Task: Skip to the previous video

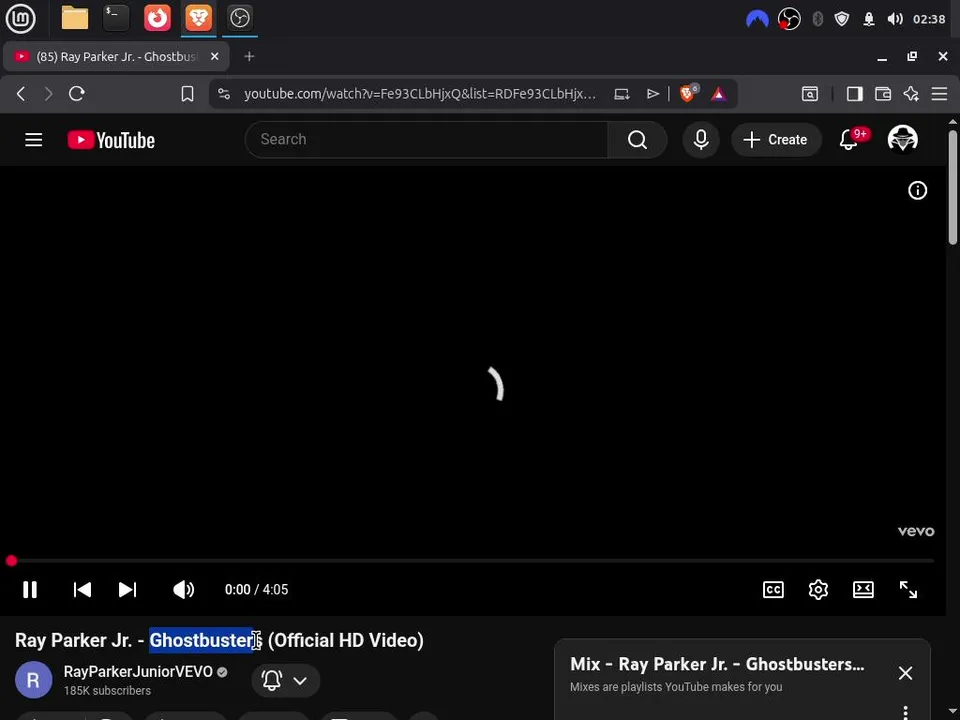Action: point(82,590)
